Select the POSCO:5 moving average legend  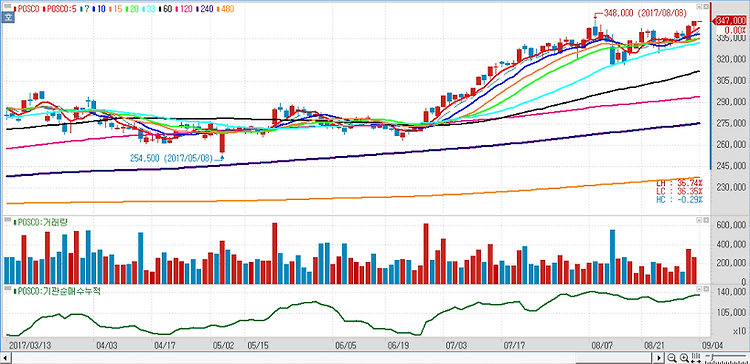60,9
